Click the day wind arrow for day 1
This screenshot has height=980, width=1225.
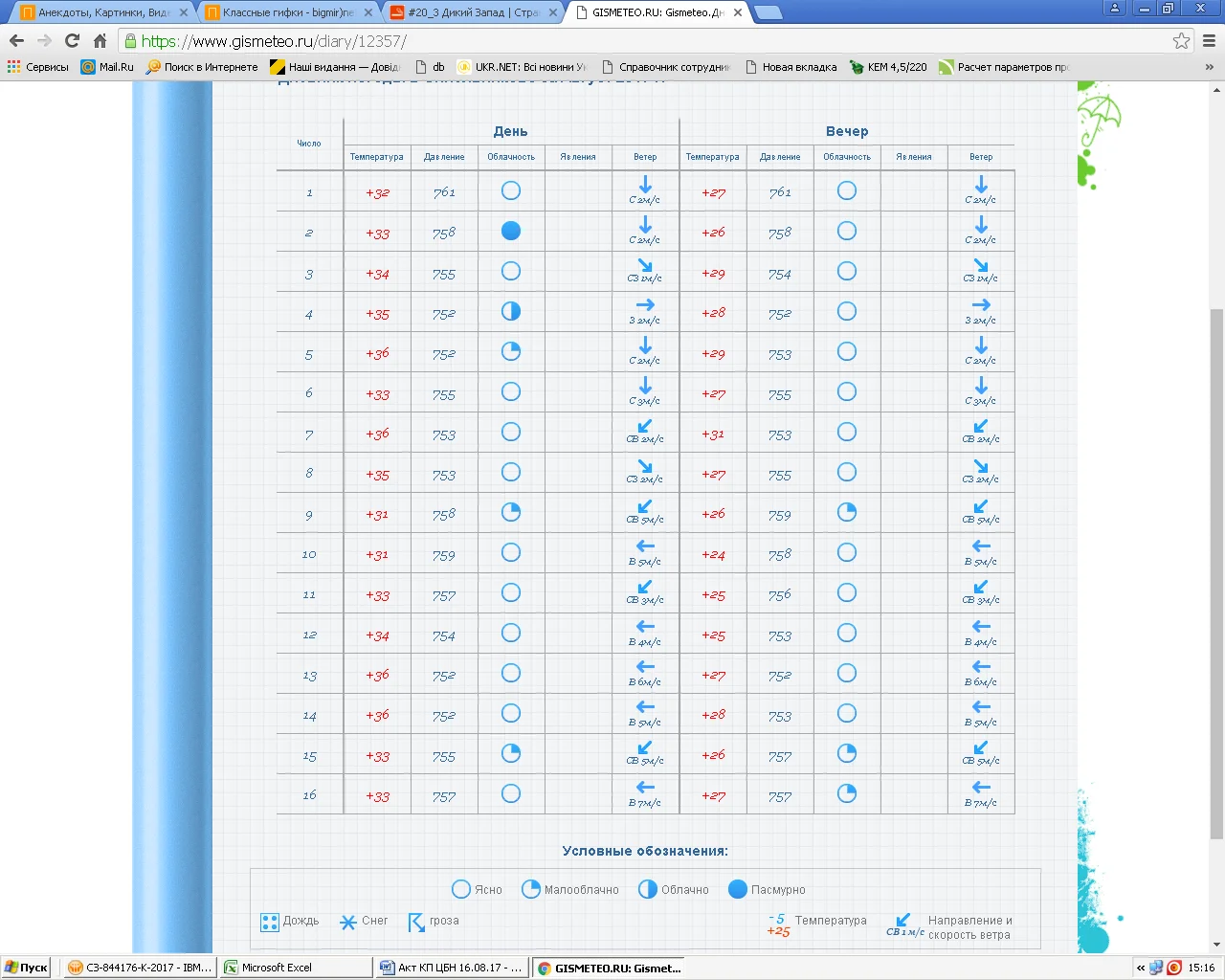645,185
